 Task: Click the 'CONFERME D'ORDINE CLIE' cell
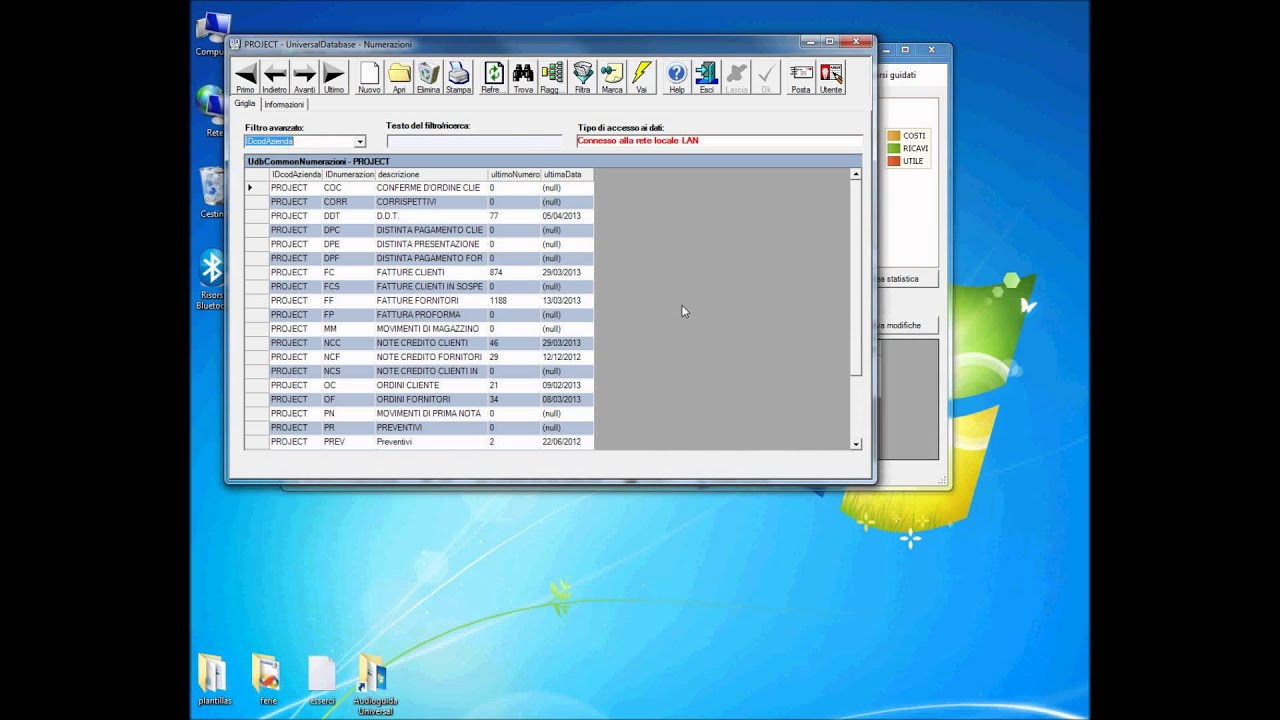(431, 188)
